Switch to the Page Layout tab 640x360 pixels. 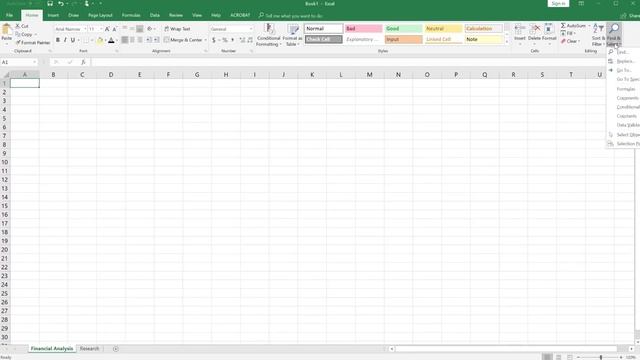[x=100, y=15]
